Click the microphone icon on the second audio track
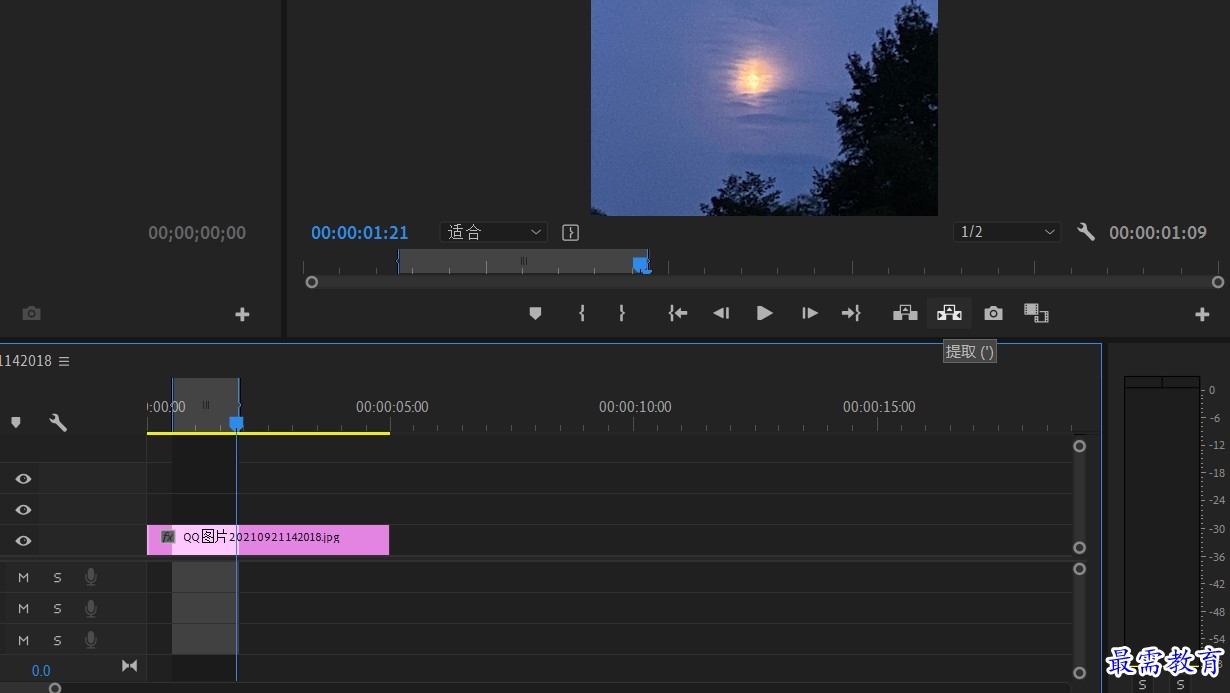1230x693 pixels. [x=91, y=608]
